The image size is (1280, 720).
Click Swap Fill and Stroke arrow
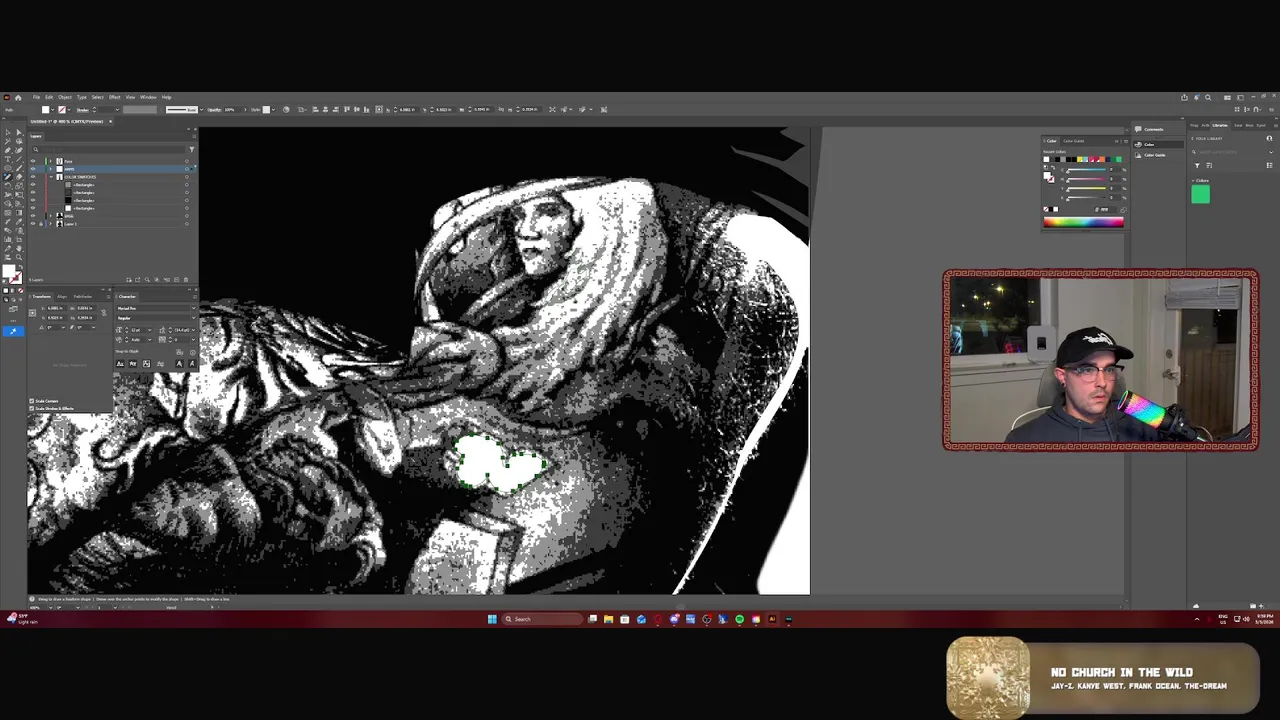pyautogui.click(x=21, y=267)
